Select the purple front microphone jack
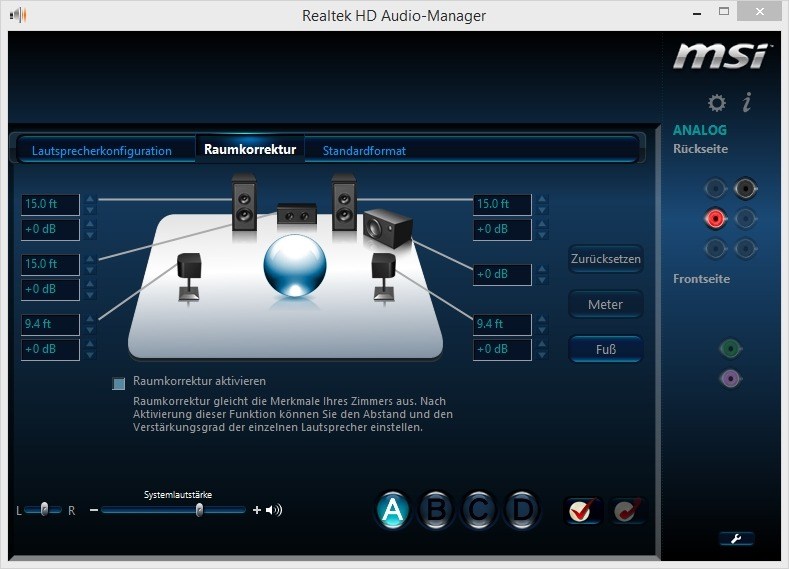This screenshot has height=569, width=789. (x=730, y=378)
